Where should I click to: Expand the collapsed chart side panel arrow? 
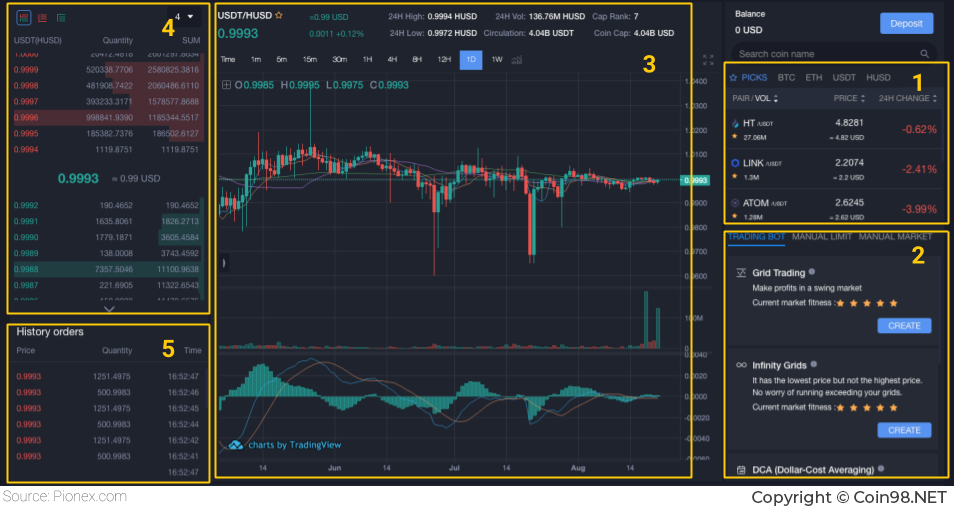point(224,263)
